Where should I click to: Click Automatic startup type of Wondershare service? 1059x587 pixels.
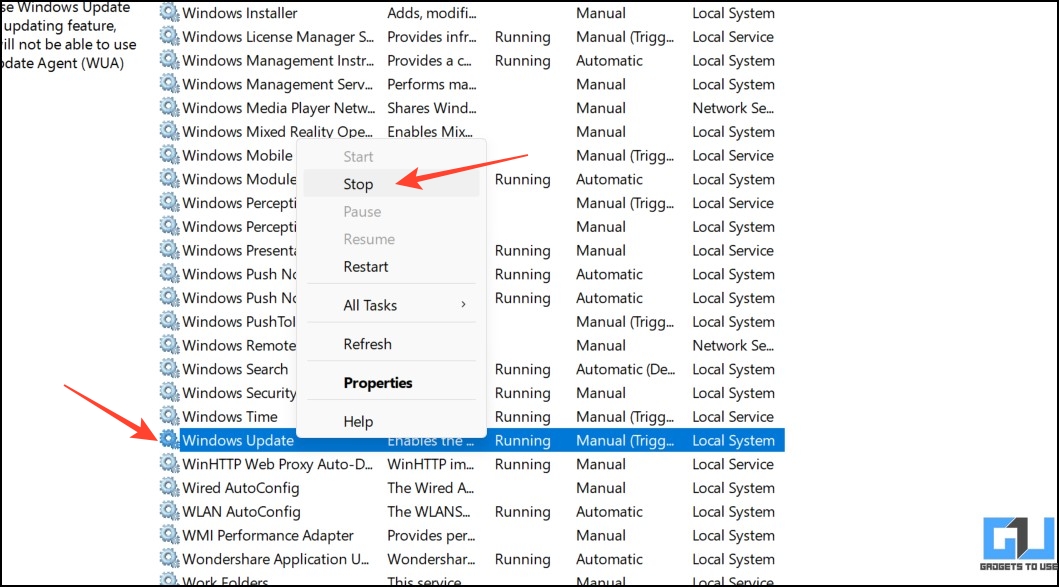click(x=609, y=559)
